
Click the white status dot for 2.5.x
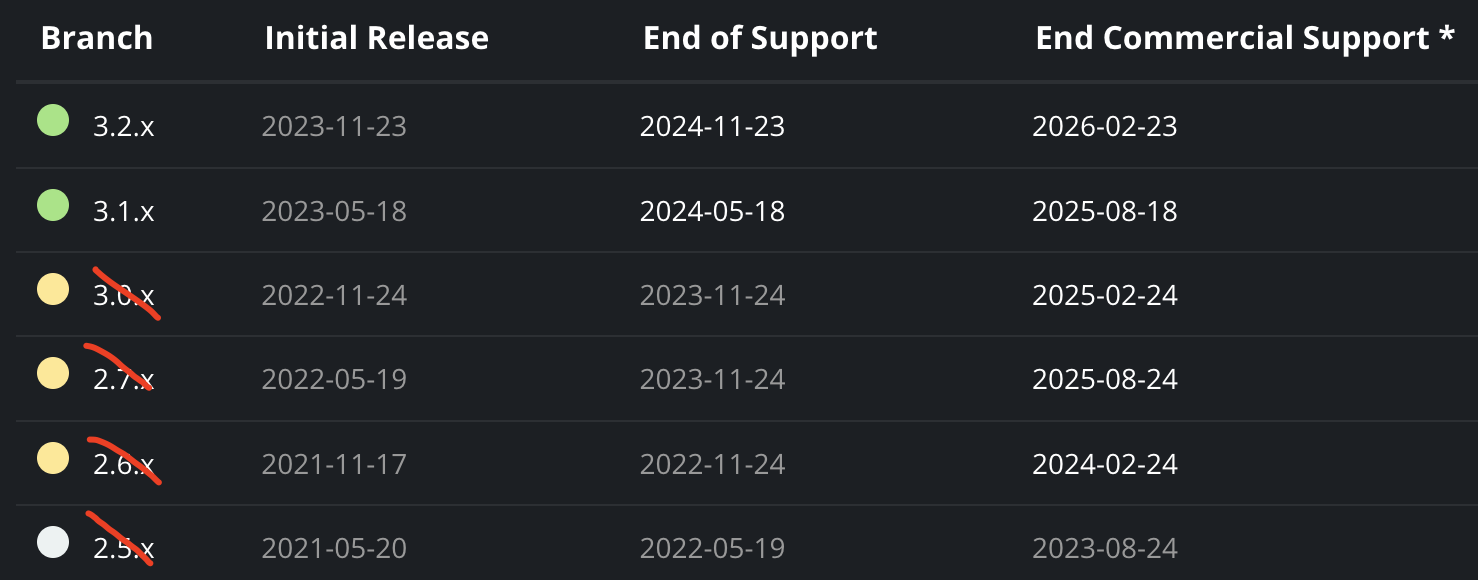point(53,543)
